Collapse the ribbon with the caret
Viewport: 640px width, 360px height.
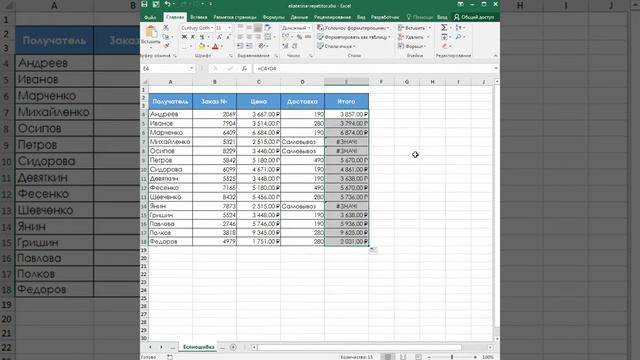(496, 56)
